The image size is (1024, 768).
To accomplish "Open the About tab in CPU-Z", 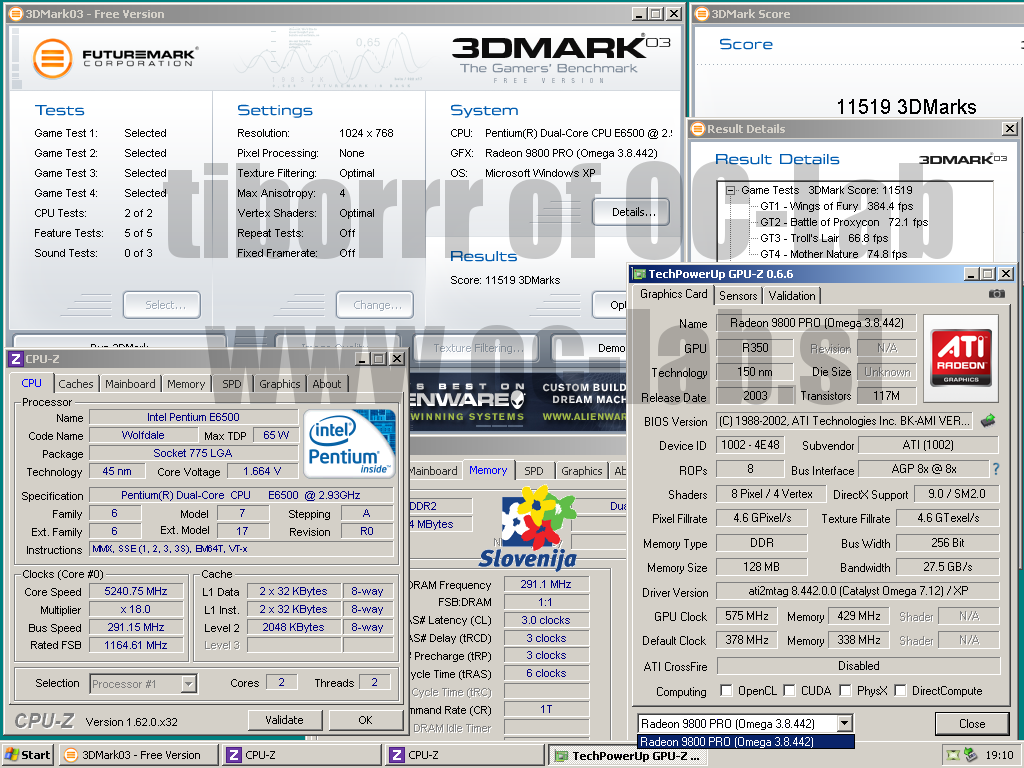I will [327, 384].
